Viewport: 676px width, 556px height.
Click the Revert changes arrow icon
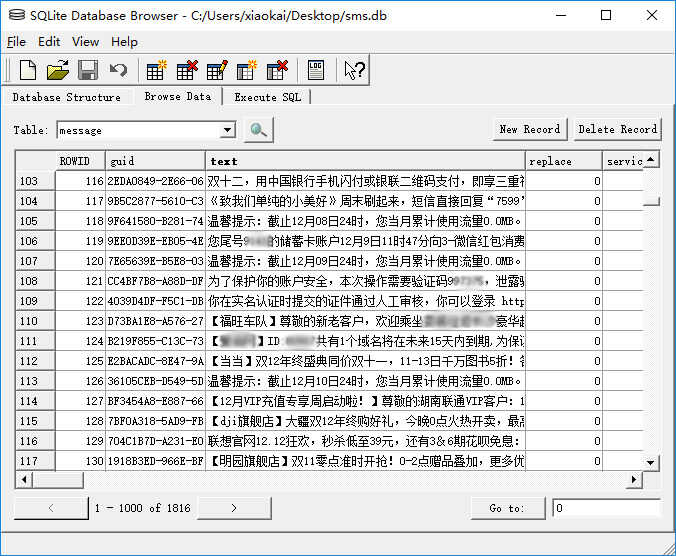tap(118, 70)
